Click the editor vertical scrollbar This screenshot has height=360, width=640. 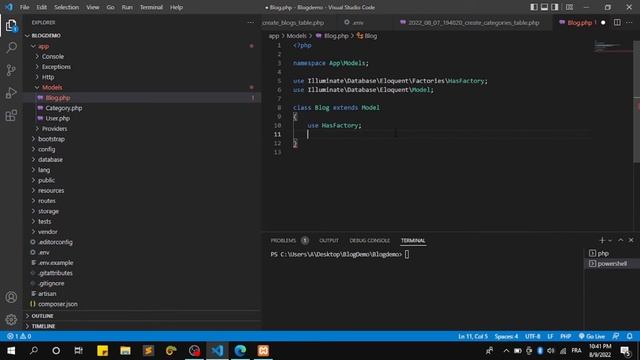click(x=636, y=102)
